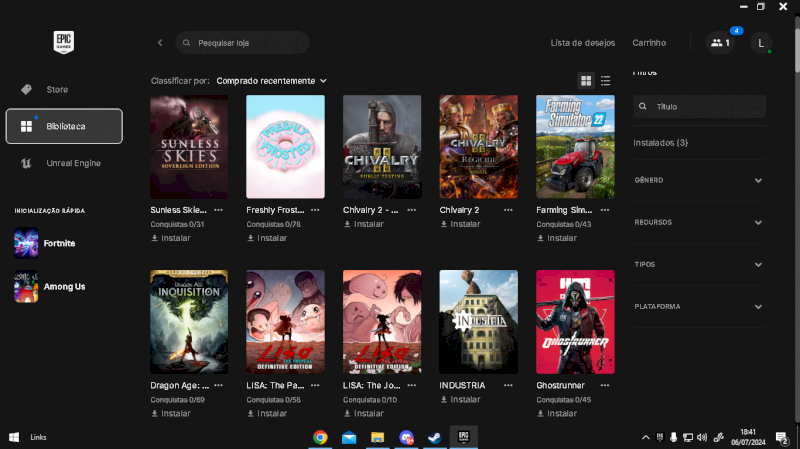Image resolution: width=800 pixels, height=449 pixels.
Task: Open options menu for Ghostrunner
Action: (605, 385)
